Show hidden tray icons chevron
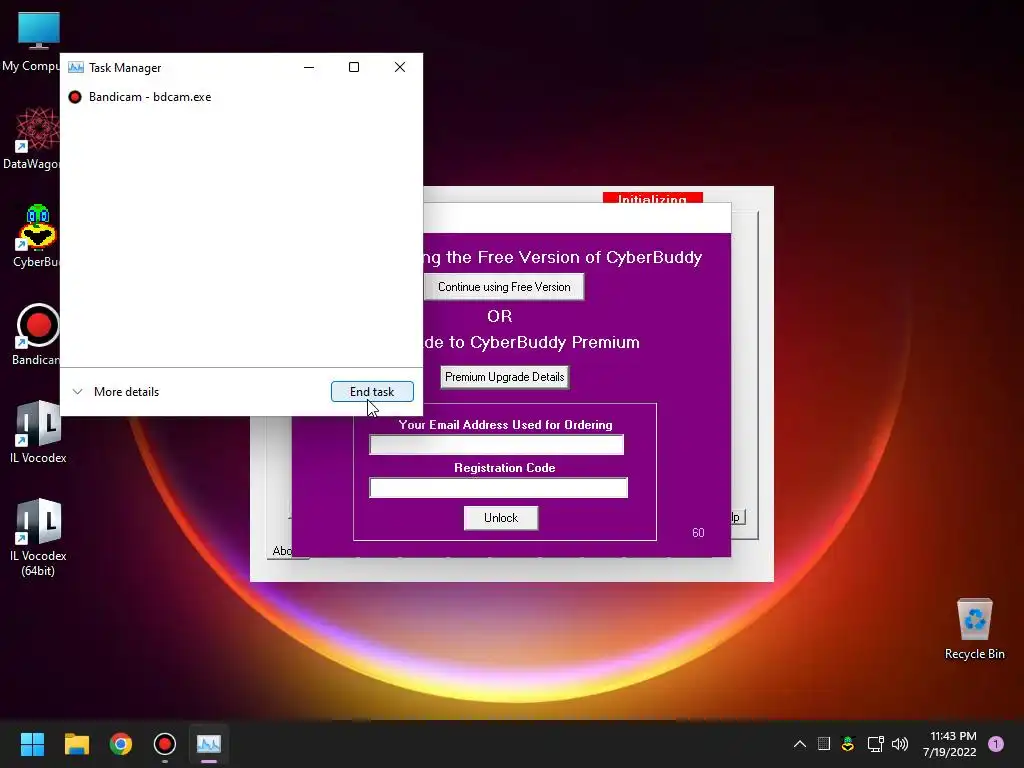 [x=799, y=744]
